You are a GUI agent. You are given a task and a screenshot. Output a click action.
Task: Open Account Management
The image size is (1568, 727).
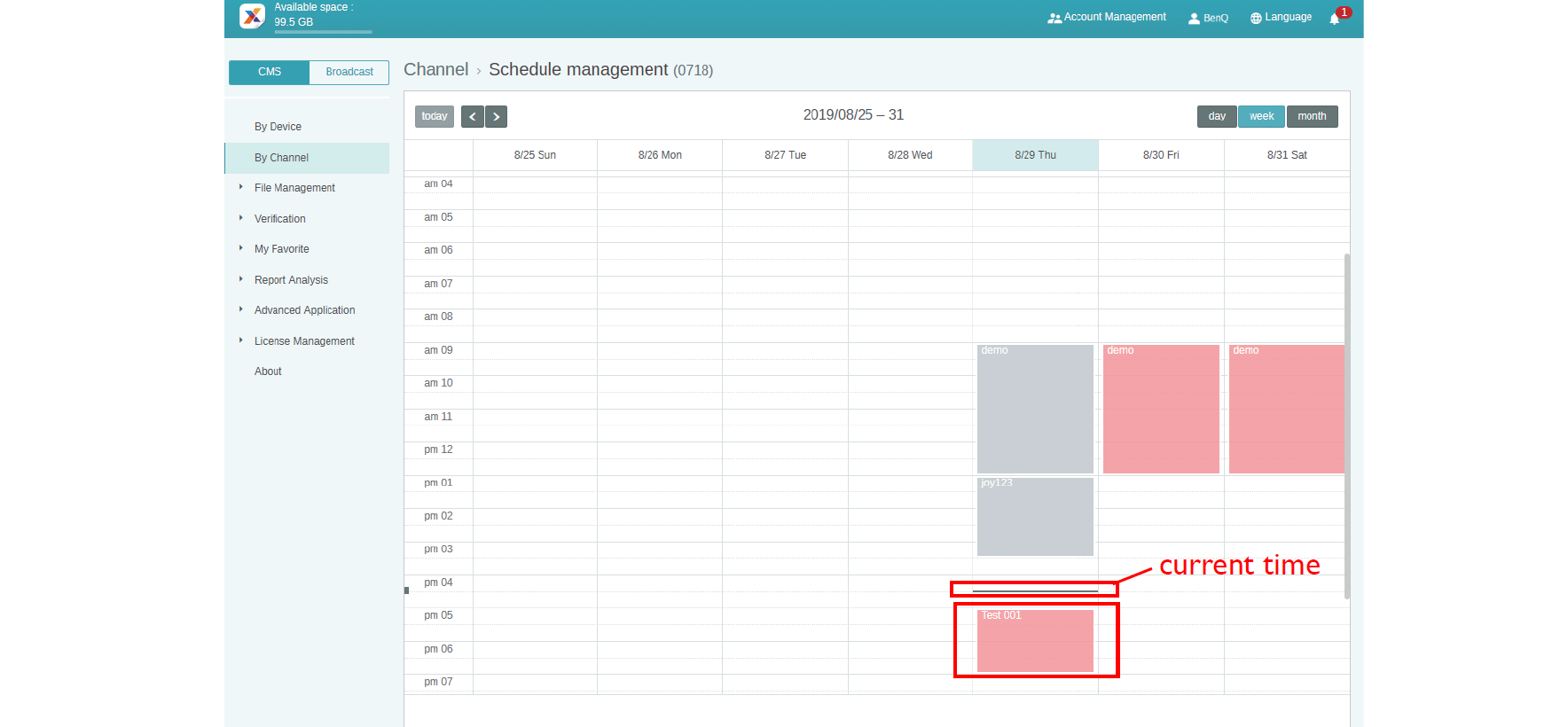tap(1107, 18)
